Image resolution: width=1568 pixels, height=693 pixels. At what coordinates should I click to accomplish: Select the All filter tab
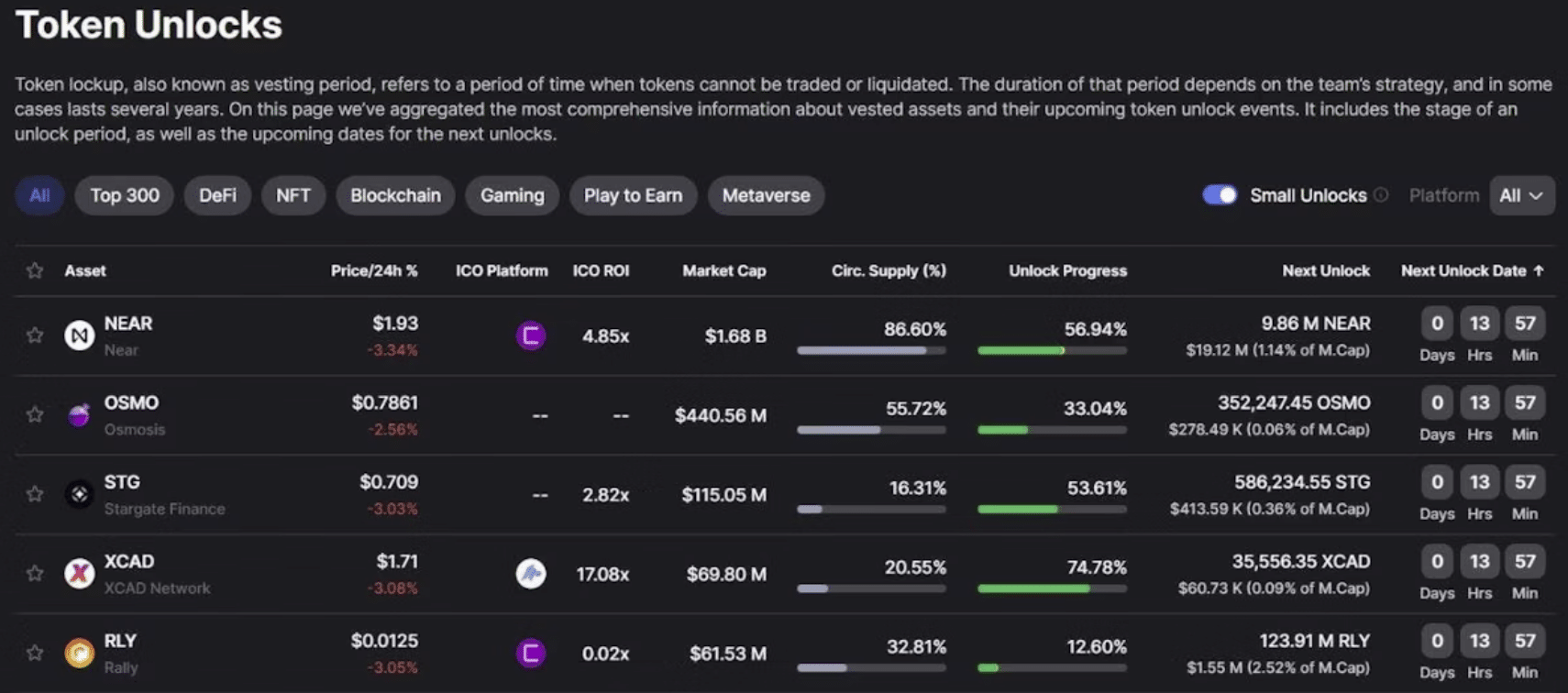[39, 195]
